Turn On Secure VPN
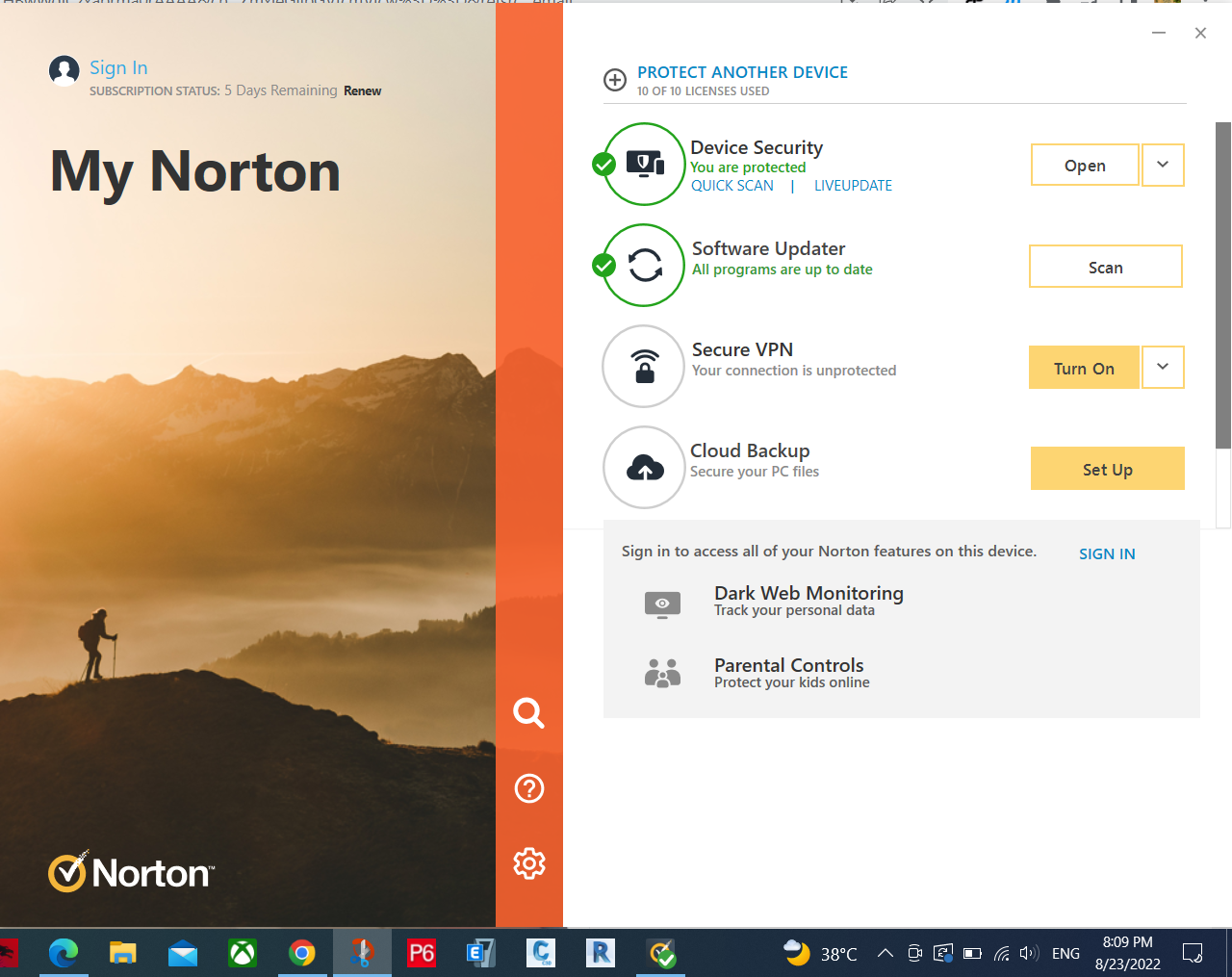 coord(1084,368)
